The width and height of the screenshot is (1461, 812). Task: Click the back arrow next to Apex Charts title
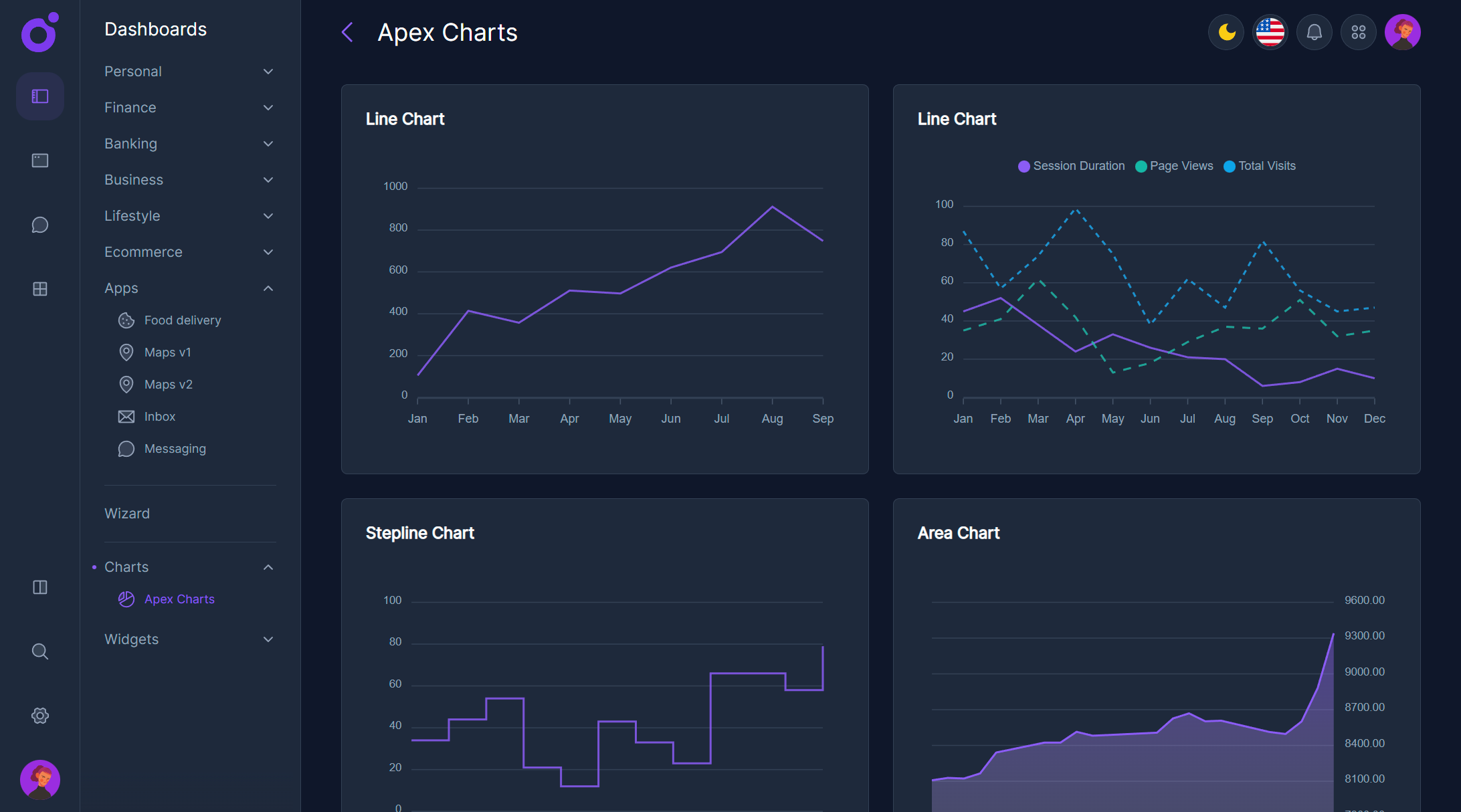pos(347,31)
